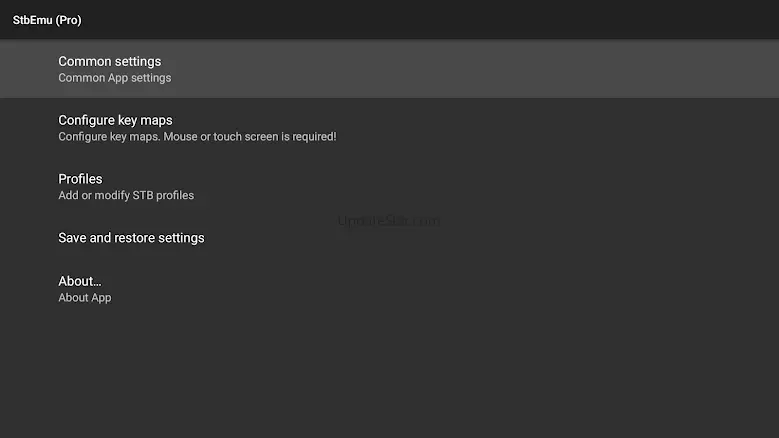Viewport: 779px width, 438px height.
Task: Select the settings backup and restore row
Action: click(389, 238)
